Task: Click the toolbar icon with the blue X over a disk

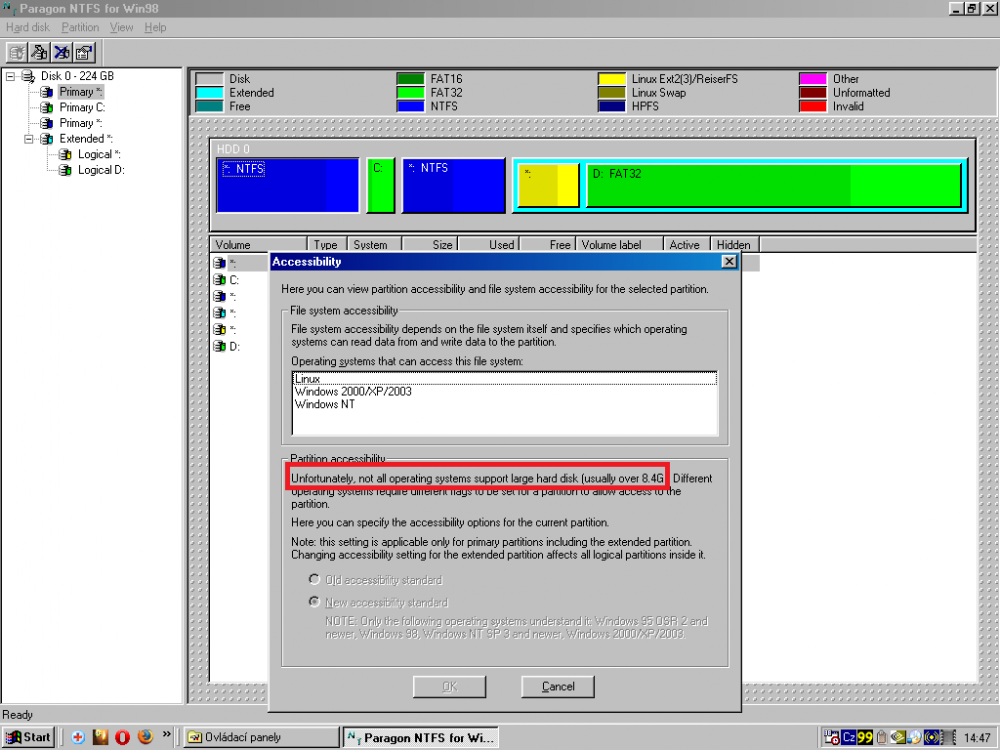Action: point(62,52)
